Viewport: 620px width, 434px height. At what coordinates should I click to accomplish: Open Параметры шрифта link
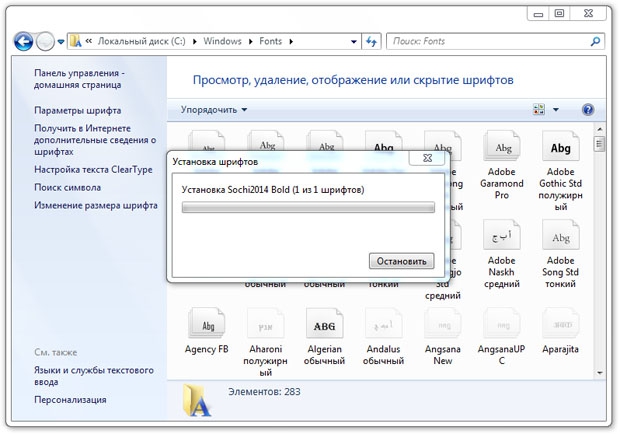(x=77, y=110)
